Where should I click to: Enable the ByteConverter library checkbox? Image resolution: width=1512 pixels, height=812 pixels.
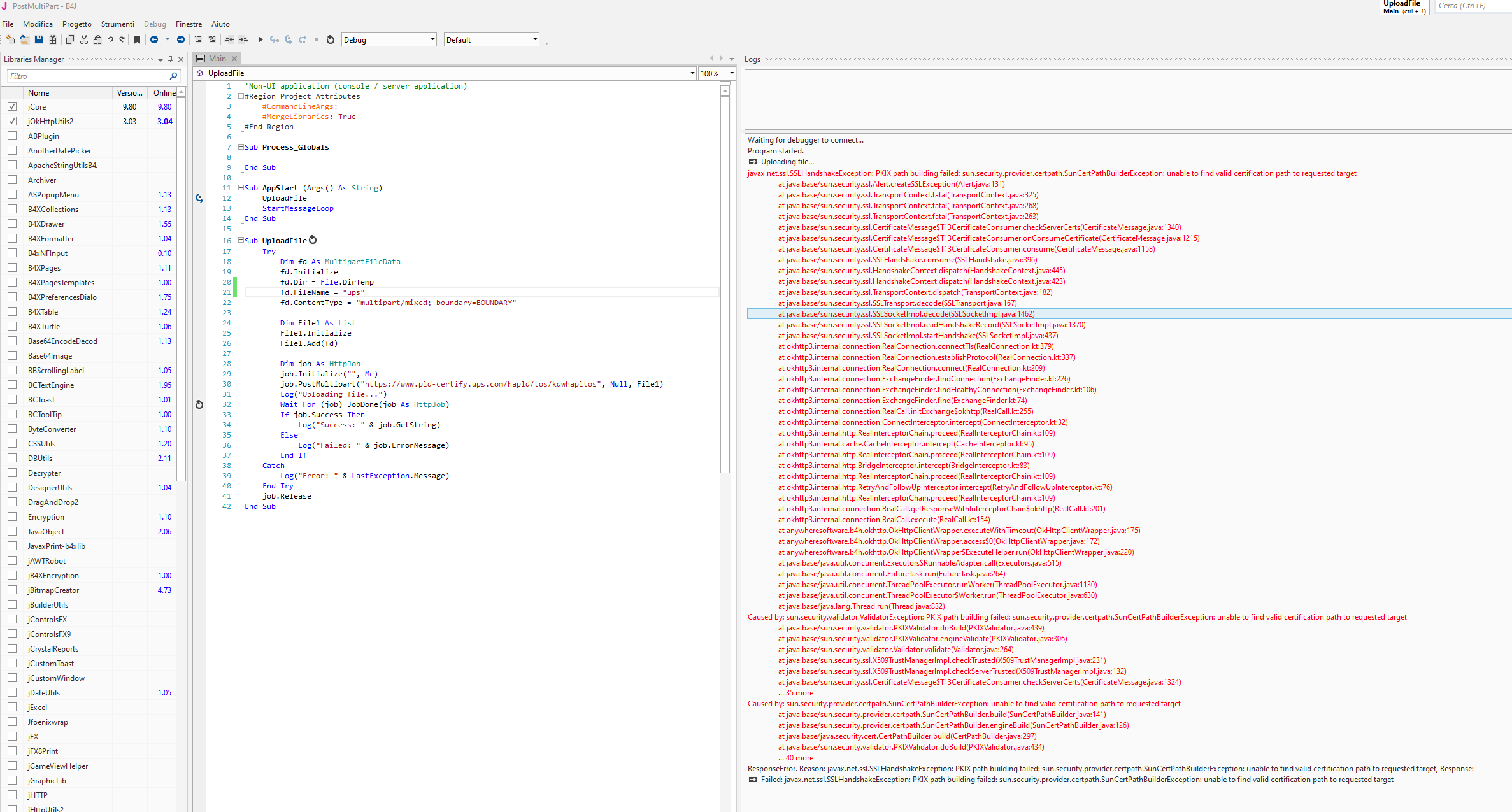tap(12, 429)
